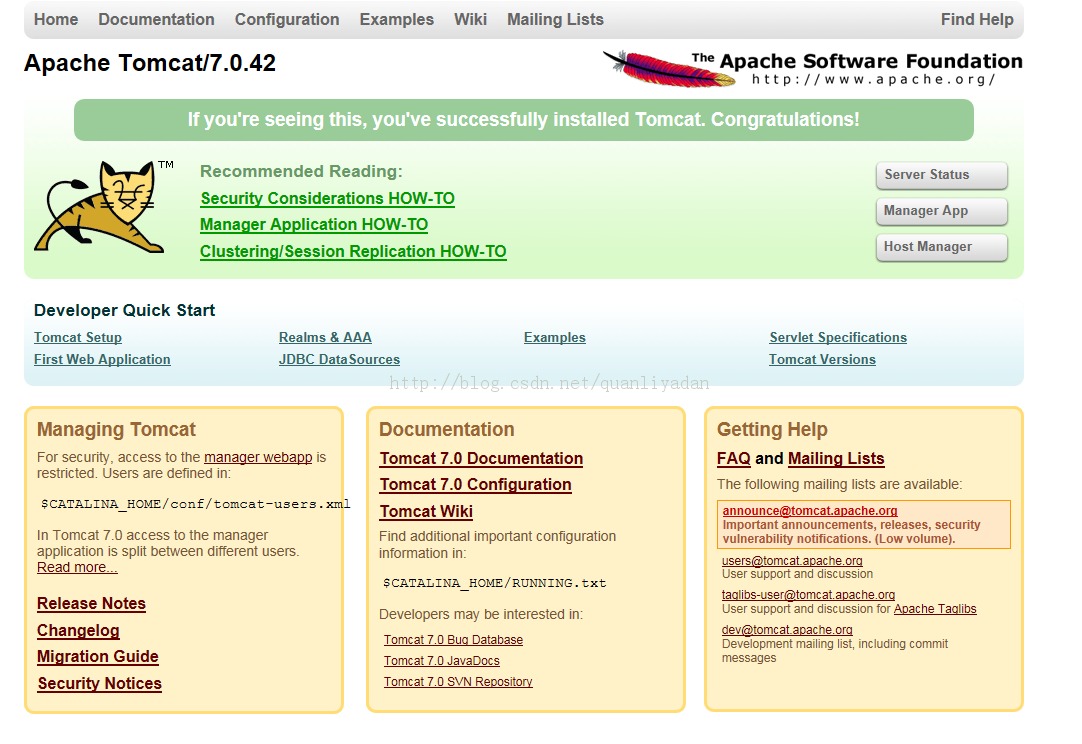Click users@tomcat.apache.org mailing list link
The image size is (1082, 744).
click(792, 561)
